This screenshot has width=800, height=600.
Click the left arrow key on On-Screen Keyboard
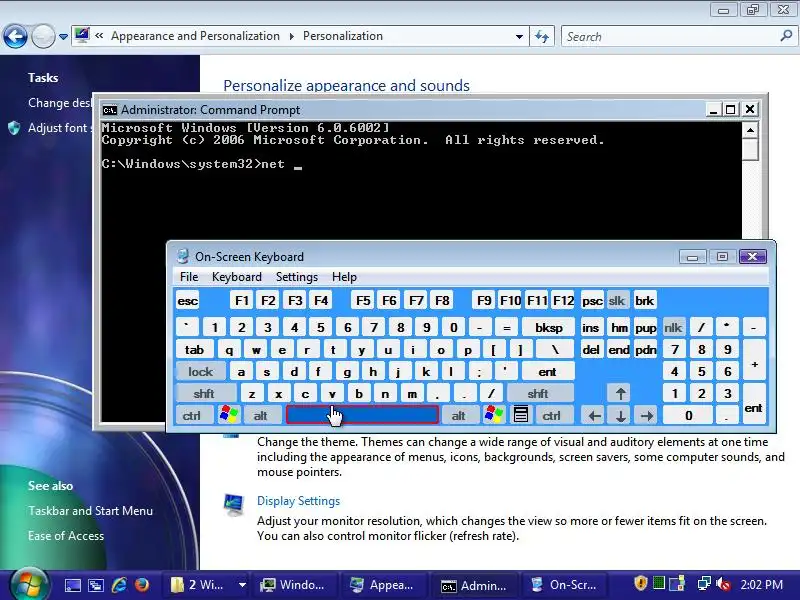[x=594, y=415]
